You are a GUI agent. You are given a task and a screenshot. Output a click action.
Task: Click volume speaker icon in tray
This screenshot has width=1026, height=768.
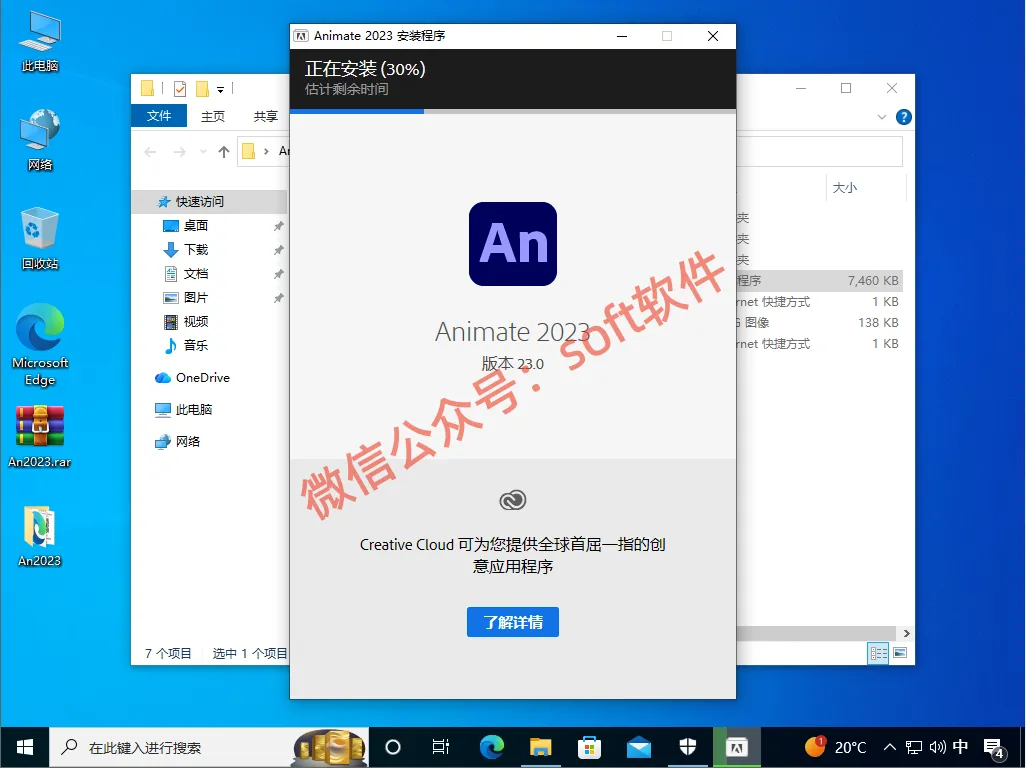pos(937,747)
